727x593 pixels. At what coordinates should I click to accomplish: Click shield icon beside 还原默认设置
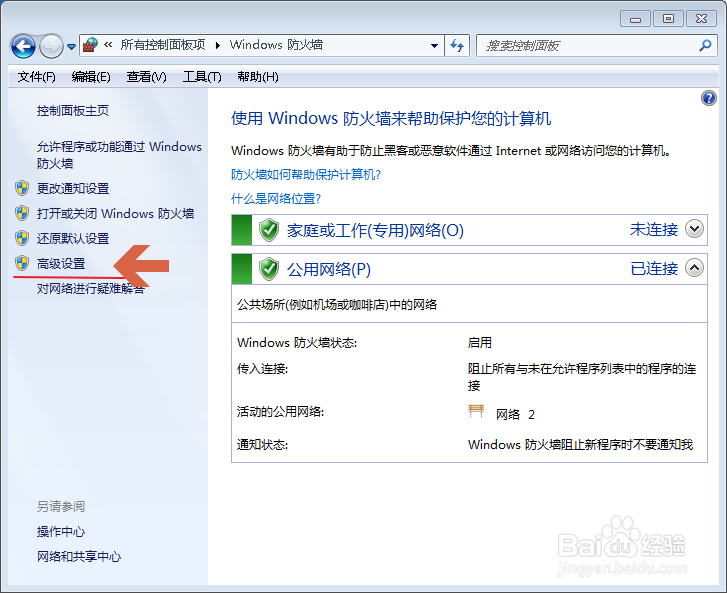[x=22, y=238]
